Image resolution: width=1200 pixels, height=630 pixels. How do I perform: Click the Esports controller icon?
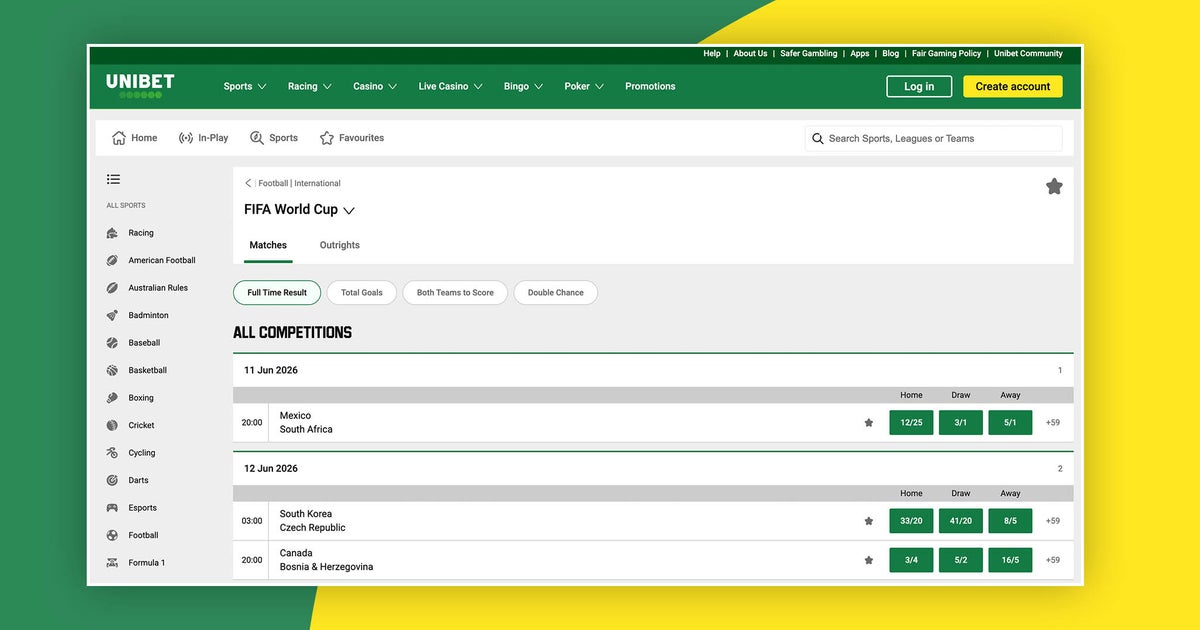(x=112, y=508)
